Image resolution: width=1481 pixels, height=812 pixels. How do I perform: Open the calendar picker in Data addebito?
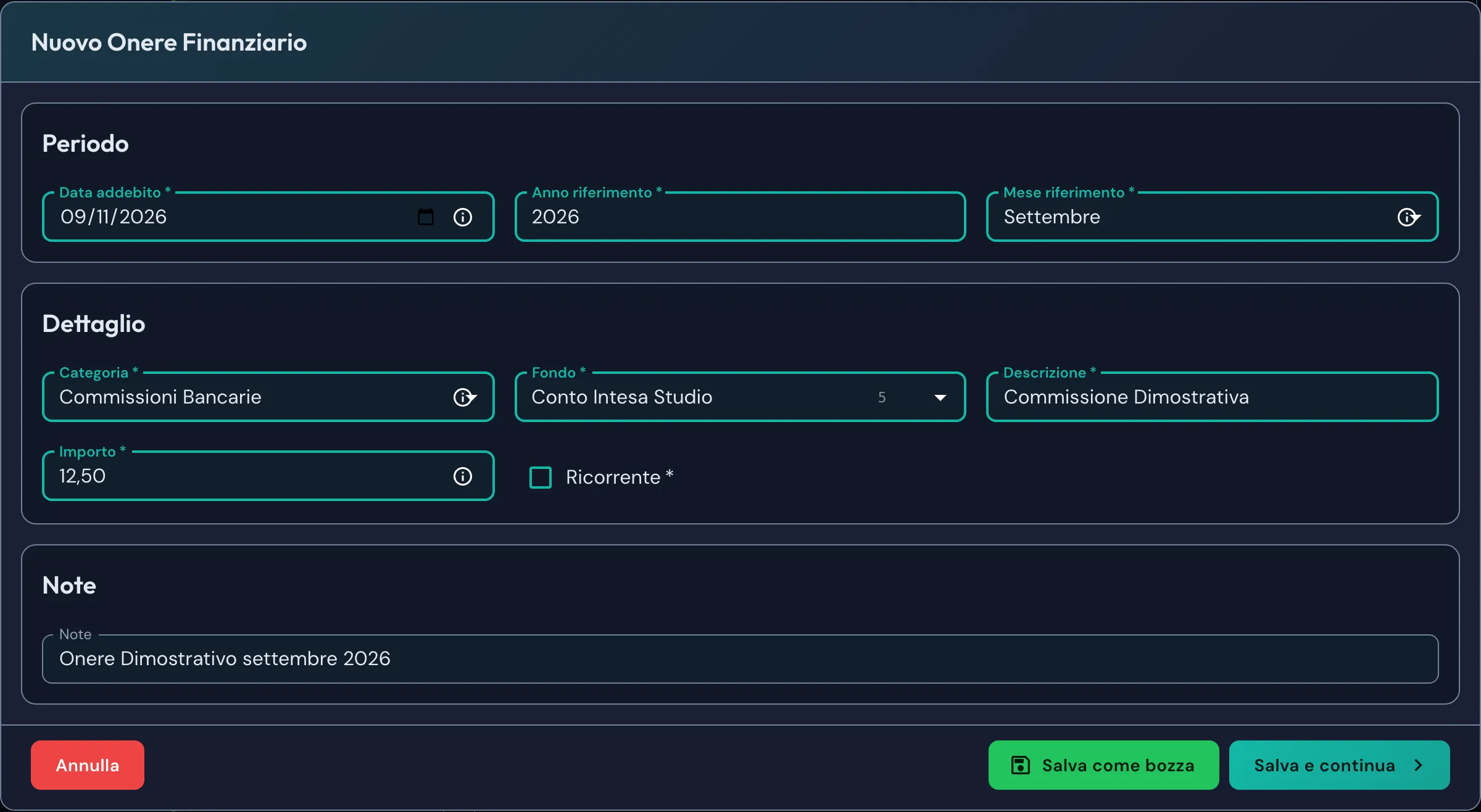(426, 217)
